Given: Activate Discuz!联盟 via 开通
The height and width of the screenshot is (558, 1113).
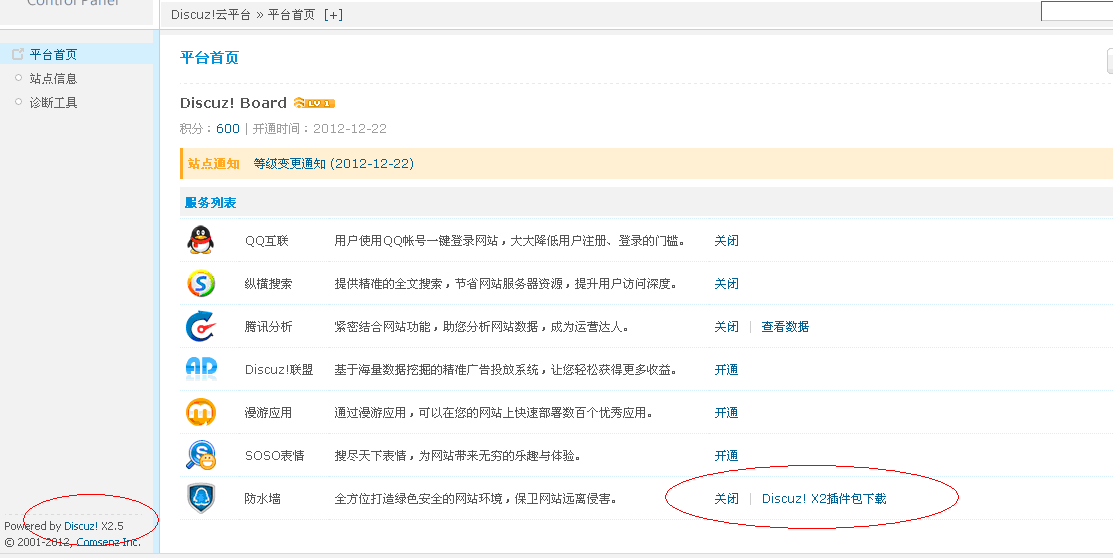Looking at the screenshot, I should point(726,370).
